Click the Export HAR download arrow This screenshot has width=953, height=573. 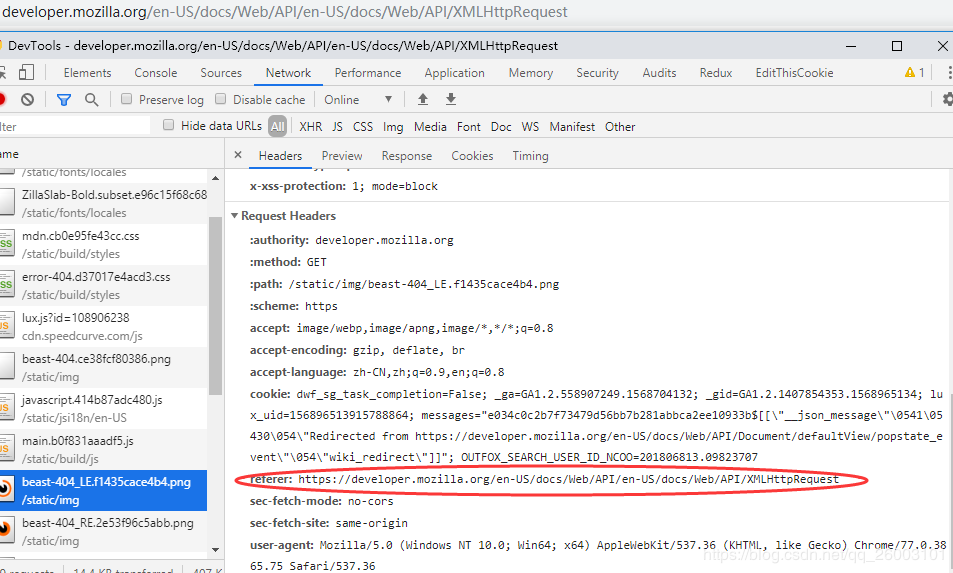[451, 100]
